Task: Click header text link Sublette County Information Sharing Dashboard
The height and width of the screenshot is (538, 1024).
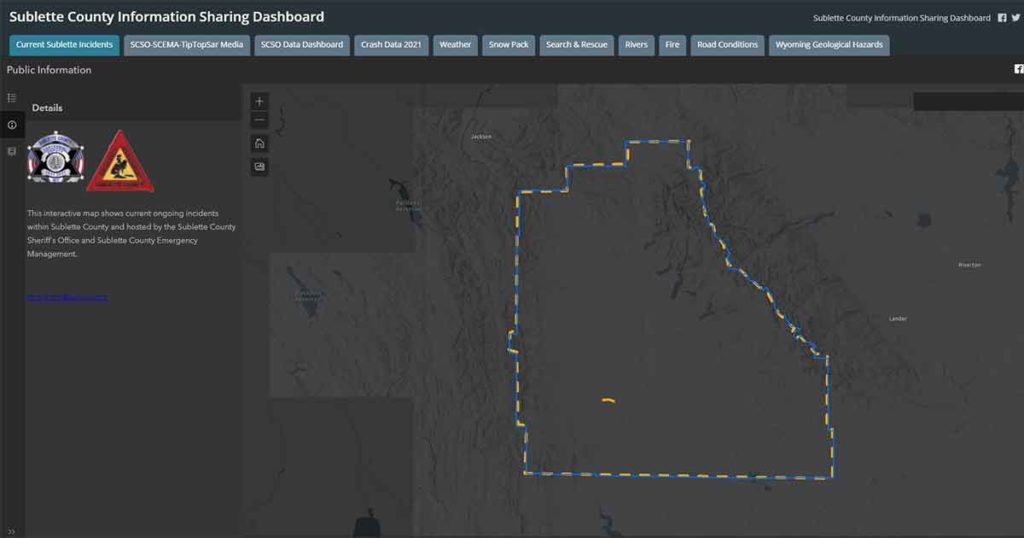Action: tap(901, 18)
